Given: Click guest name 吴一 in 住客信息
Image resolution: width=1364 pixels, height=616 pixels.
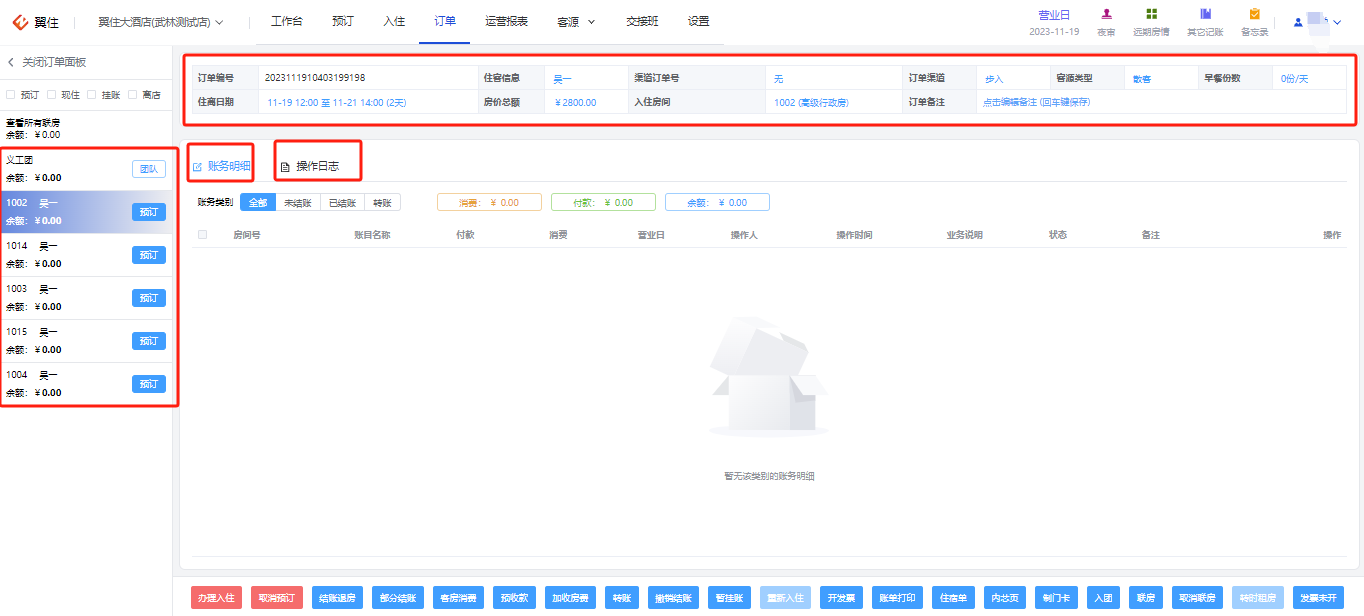Looking at the screenshot, I should (562, 78).
